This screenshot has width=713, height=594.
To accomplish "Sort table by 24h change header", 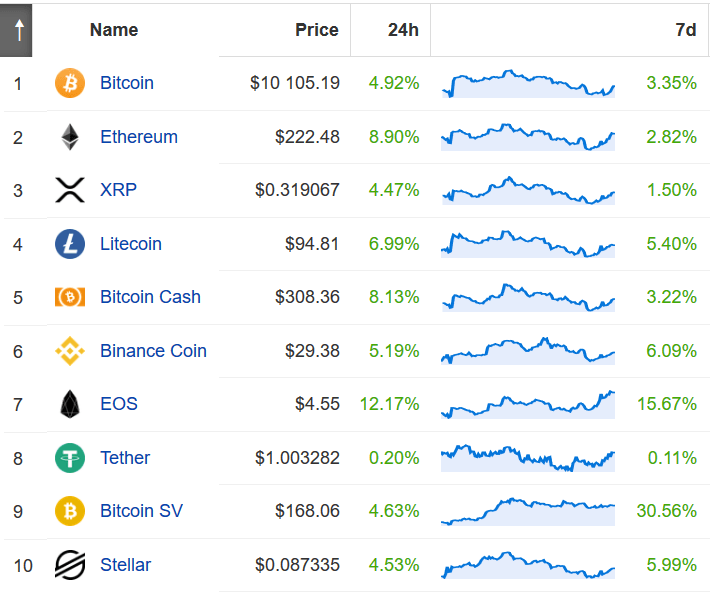I will [x=403, y=30].
